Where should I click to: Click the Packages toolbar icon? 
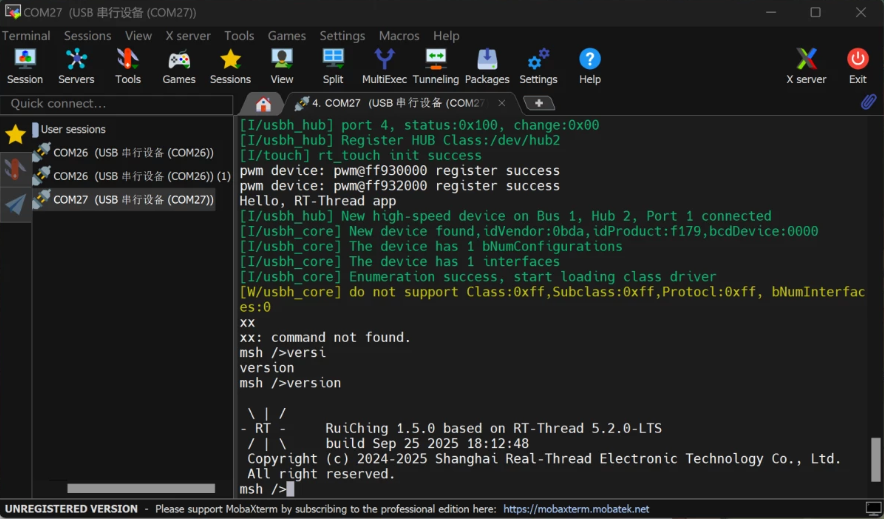point(487,66)
